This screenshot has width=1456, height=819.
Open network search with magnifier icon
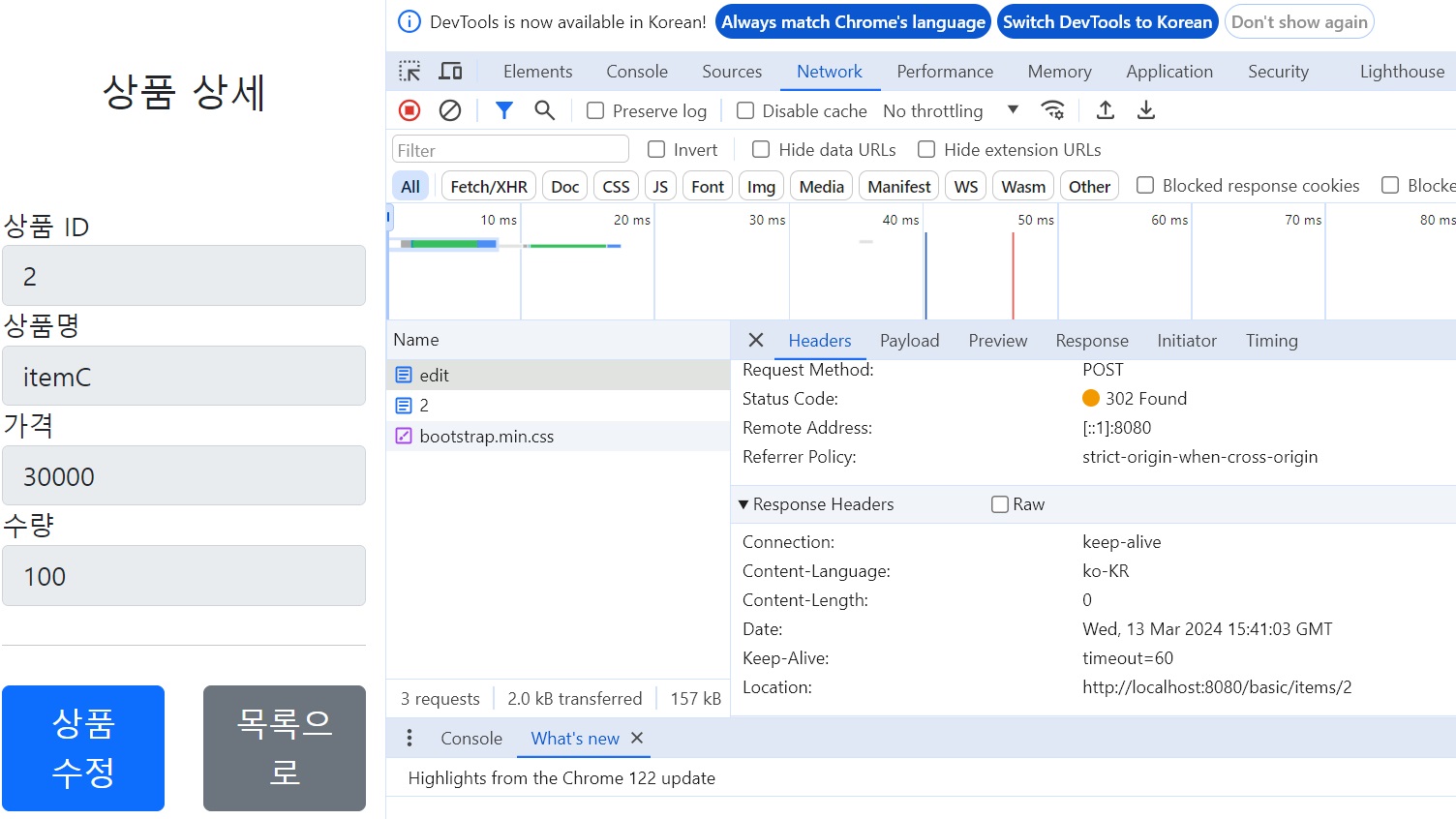tap(545, 110)
